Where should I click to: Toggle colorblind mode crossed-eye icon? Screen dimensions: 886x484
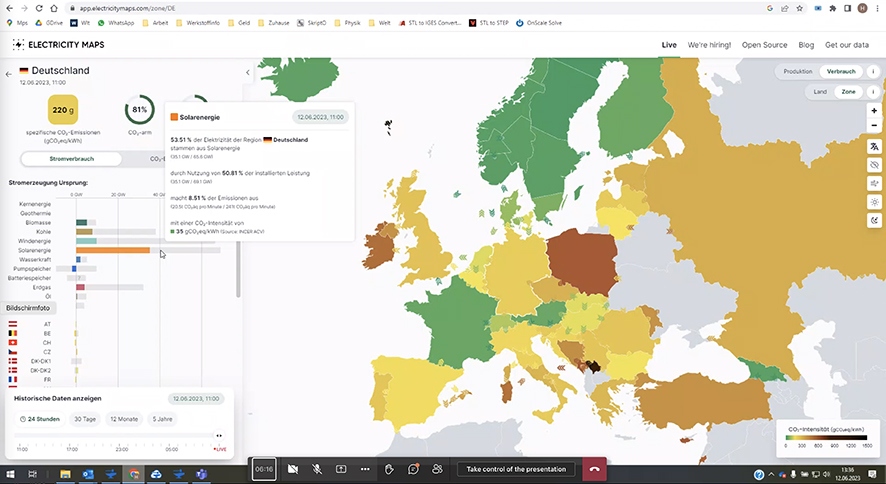point(874,165)
